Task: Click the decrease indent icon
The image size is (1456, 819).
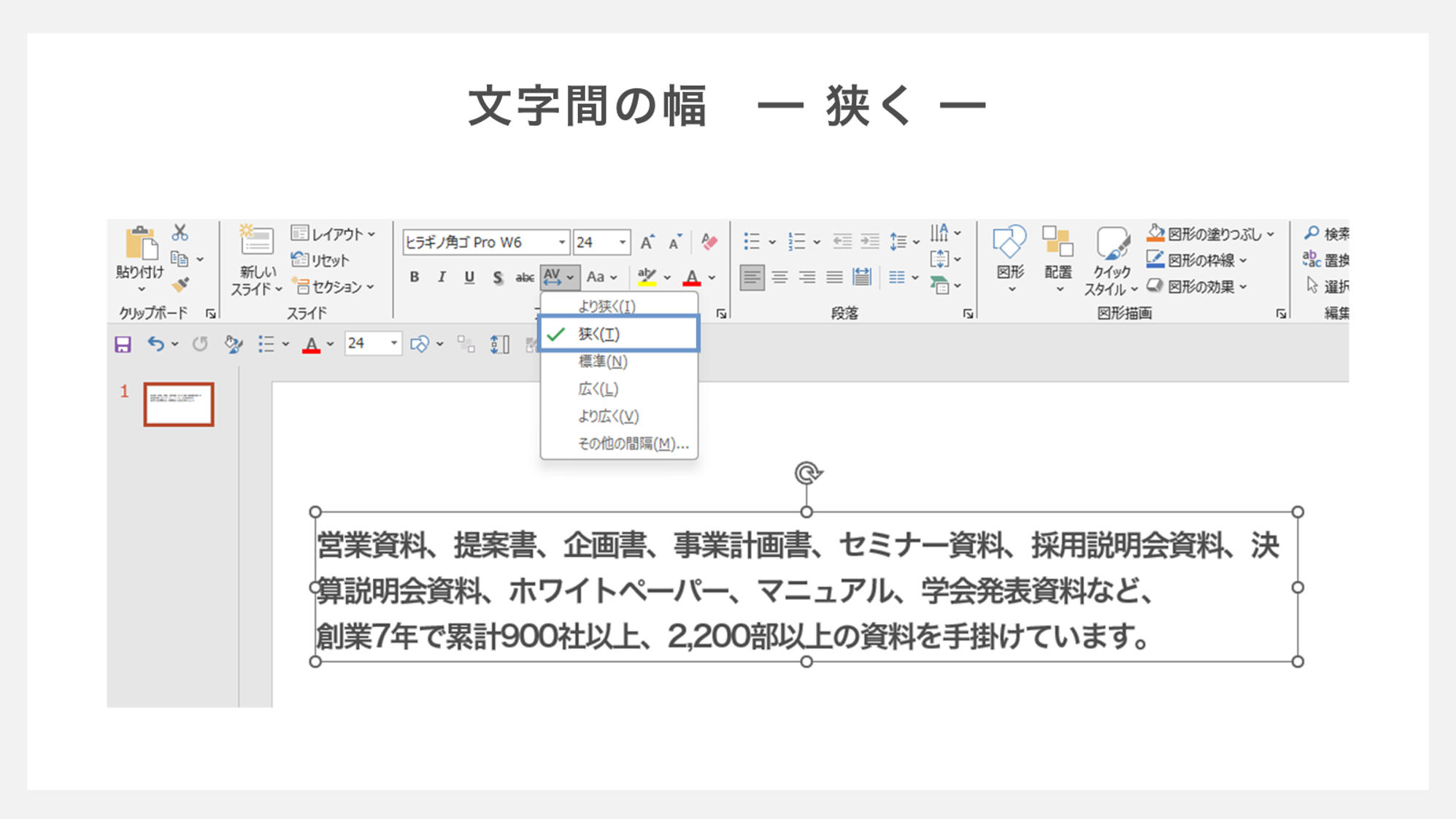Action: [x=842, y=242]
